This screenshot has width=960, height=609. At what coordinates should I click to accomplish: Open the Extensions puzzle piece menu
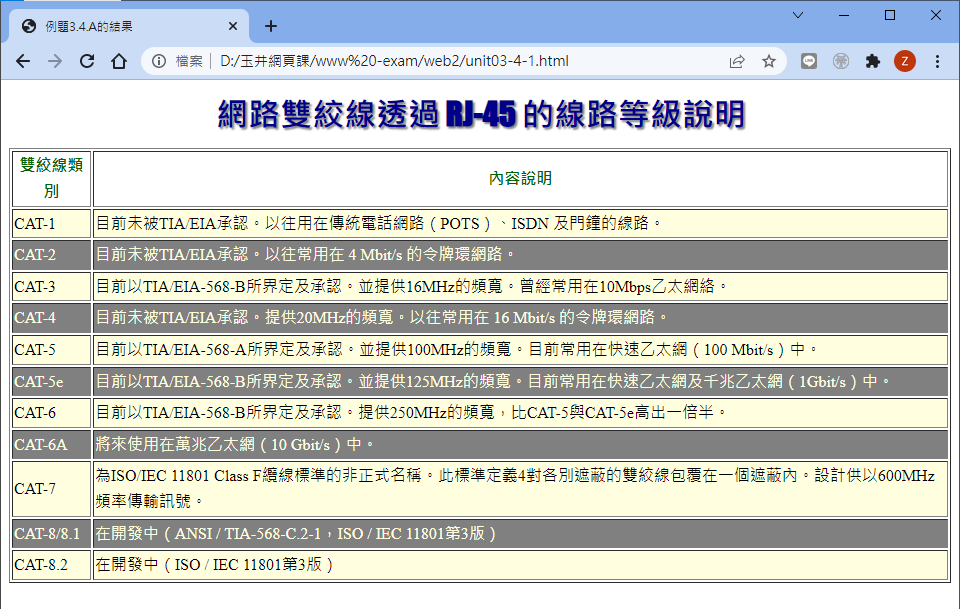click(x=873, y=61)
